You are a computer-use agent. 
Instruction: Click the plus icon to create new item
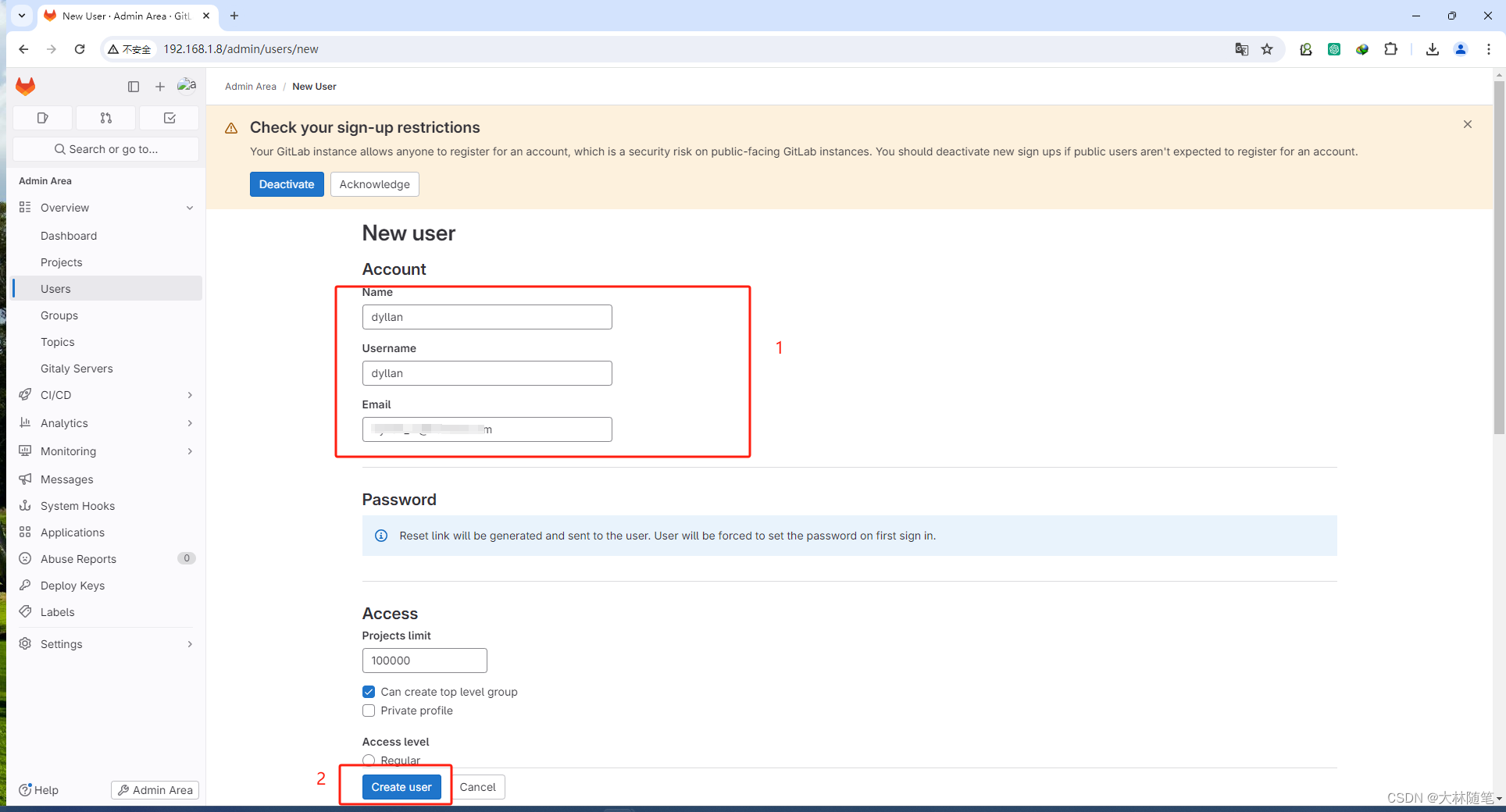[x=159, y=87]
